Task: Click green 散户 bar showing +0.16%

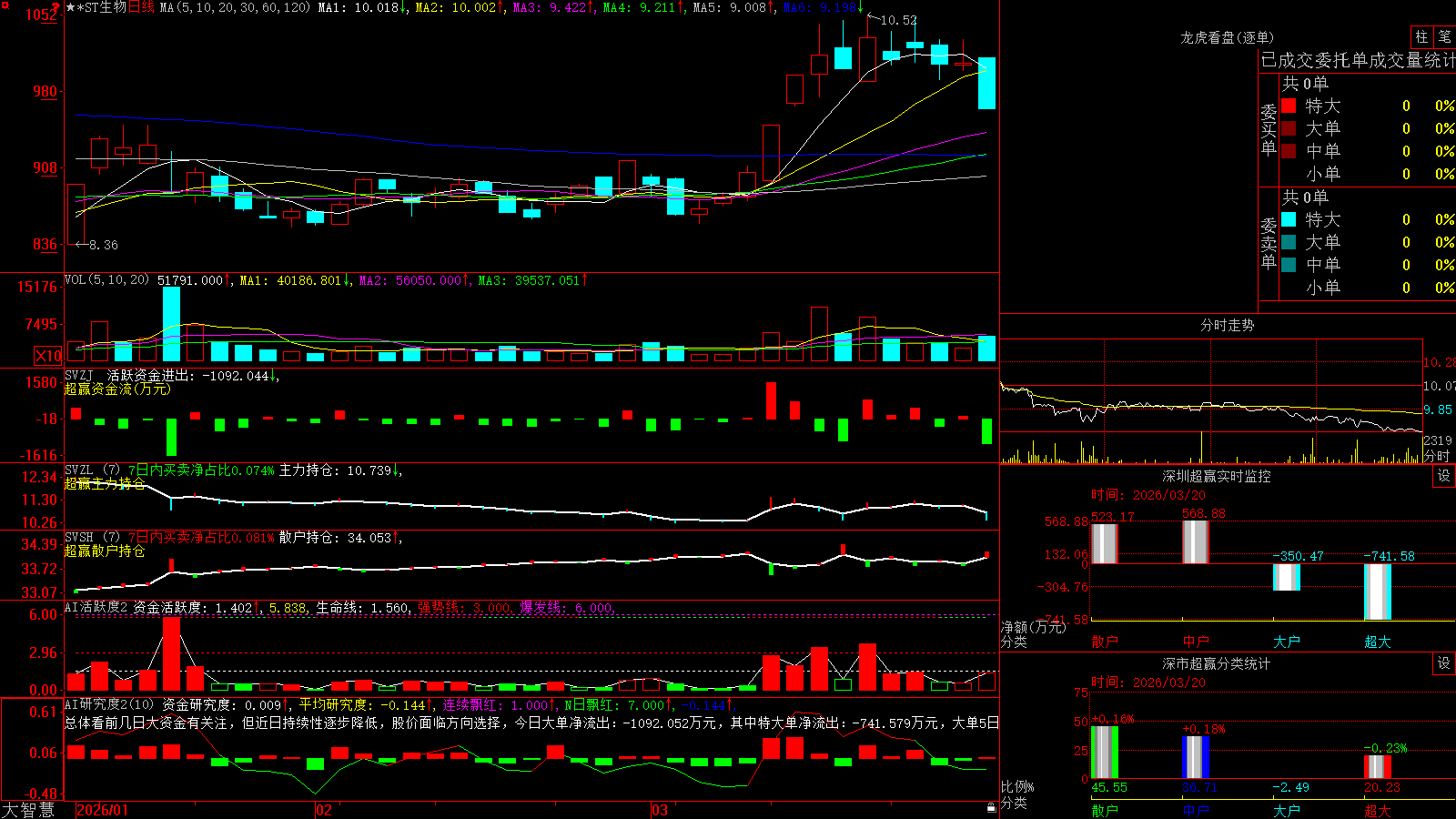Action: click(1104, 753)
